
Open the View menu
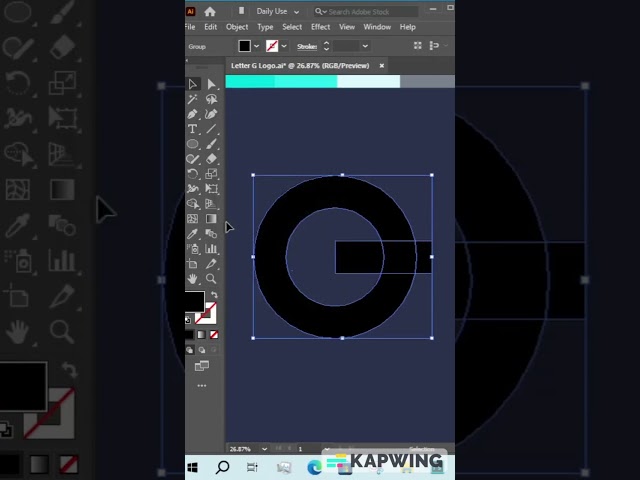click(347, 27)
